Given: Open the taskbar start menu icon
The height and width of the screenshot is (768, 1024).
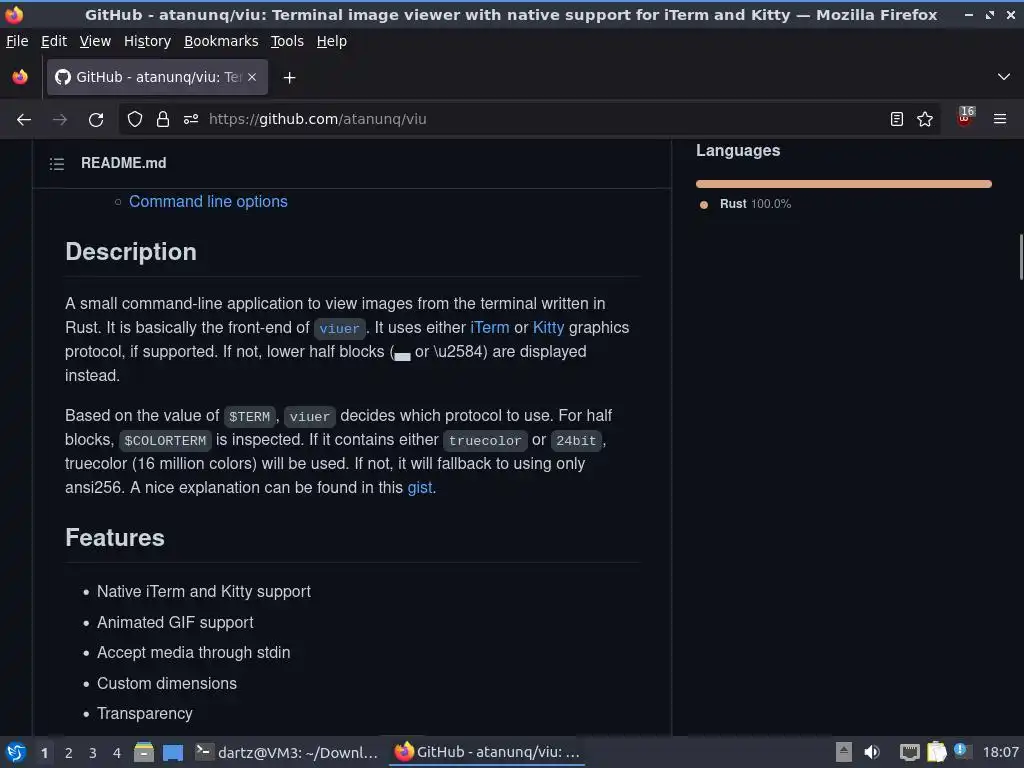Looking at the screenshot, I should (x=16, y=752).
